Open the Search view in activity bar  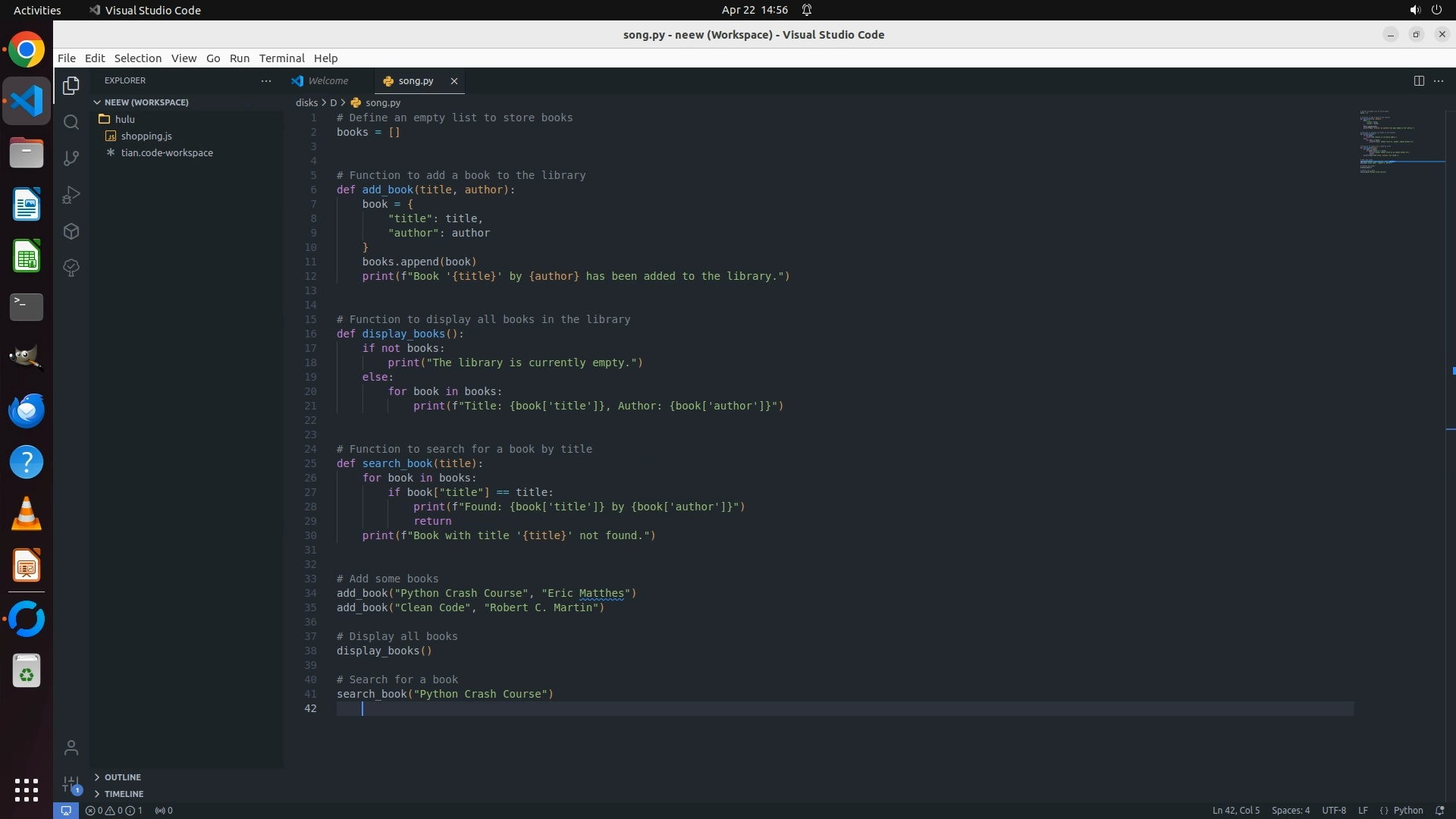71,122
